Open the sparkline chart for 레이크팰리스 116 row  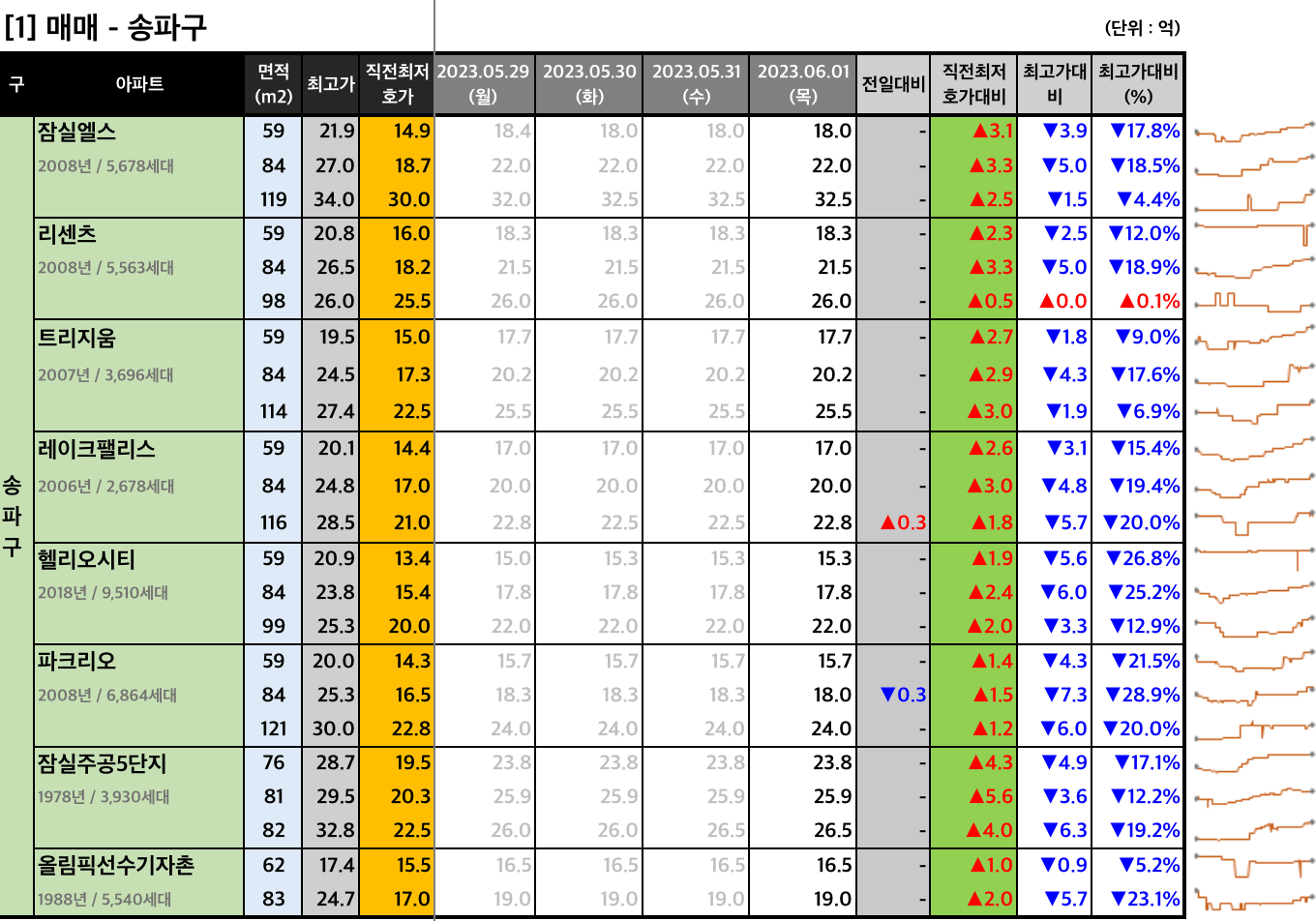tap(1254, 523)
